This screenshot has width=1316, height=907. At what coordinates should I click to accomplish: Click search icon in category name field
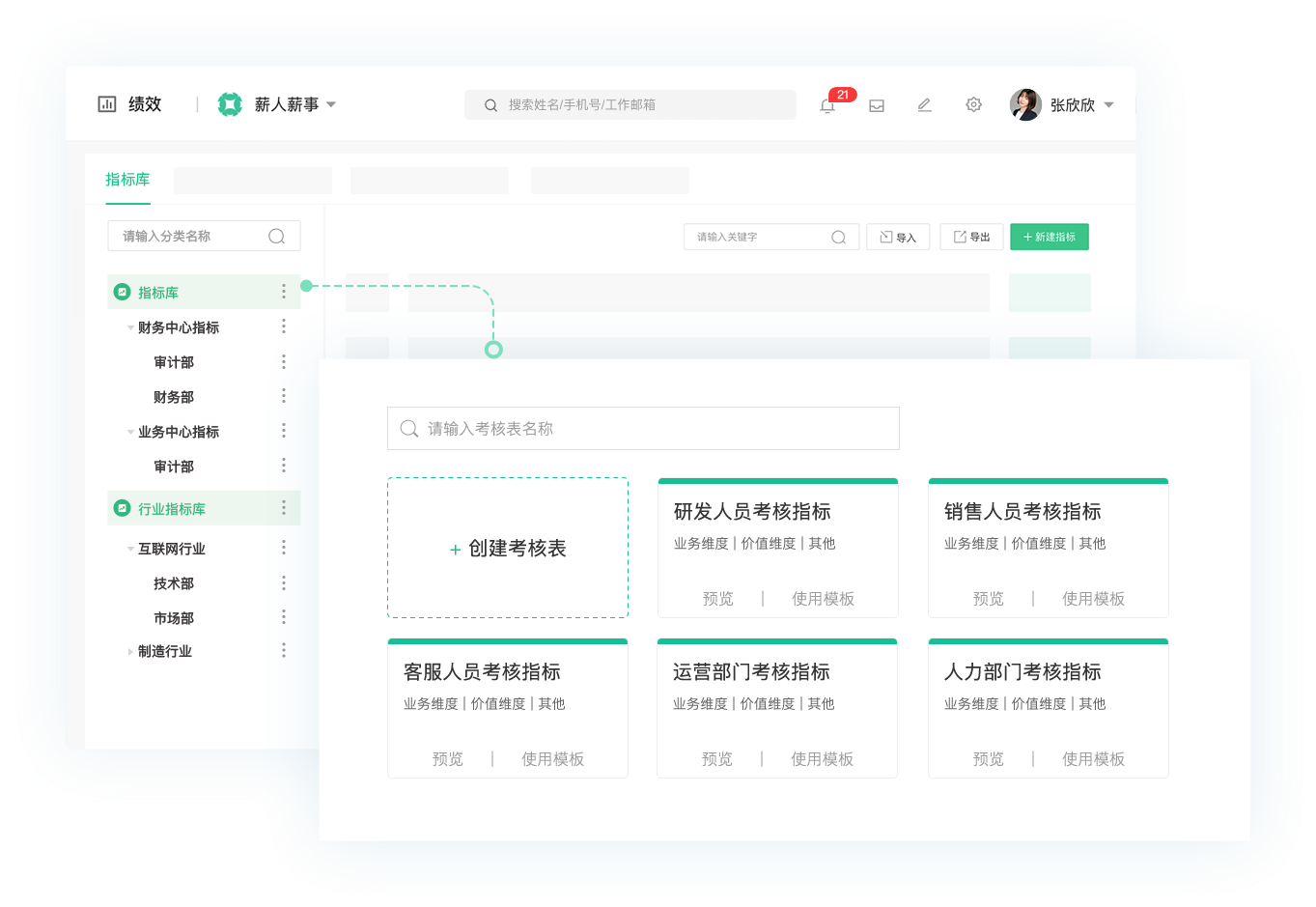click(276, 236)
